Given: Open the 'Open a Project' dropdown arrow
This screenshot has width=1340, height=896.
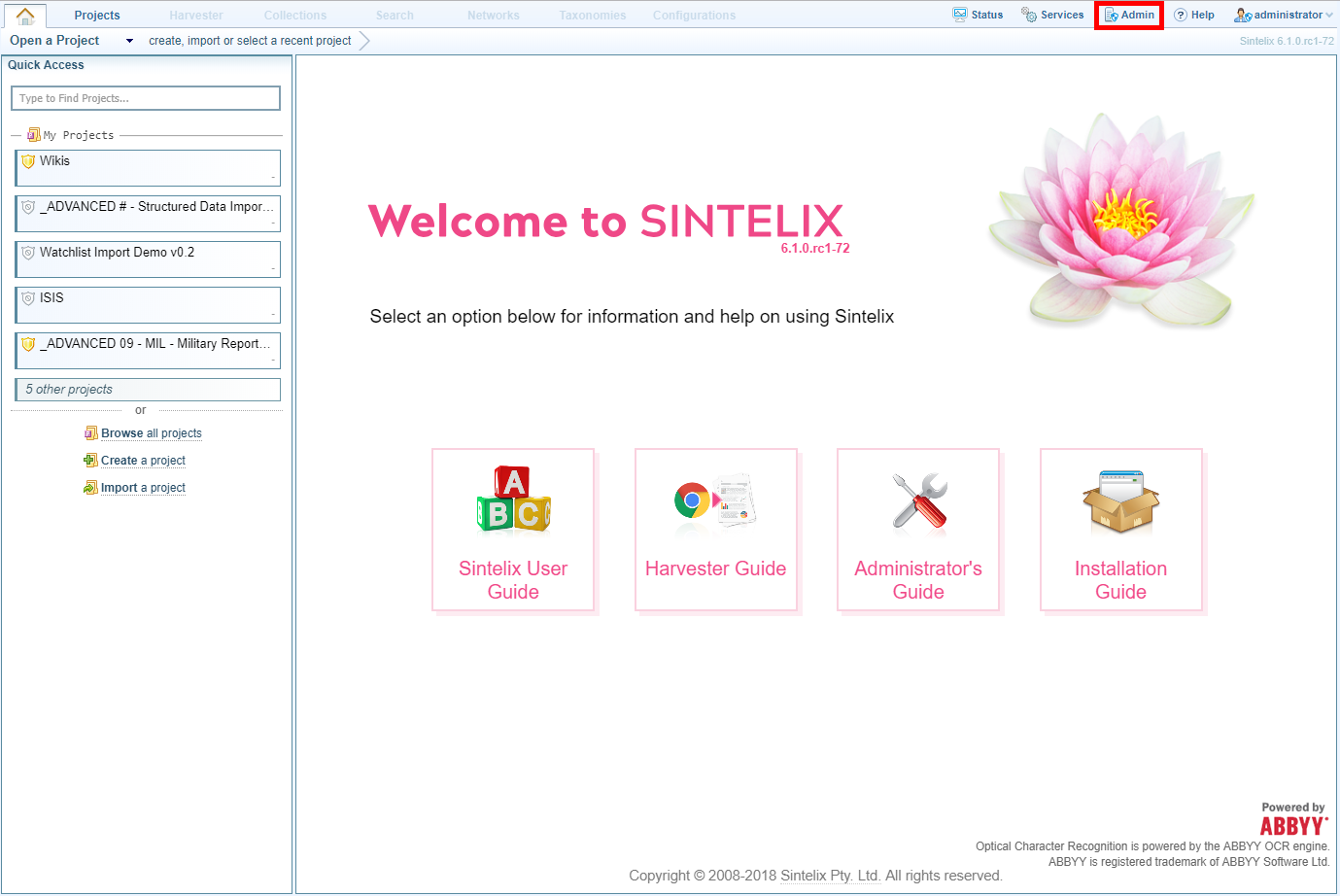Looking at the screenshot, I should [129, 41].
